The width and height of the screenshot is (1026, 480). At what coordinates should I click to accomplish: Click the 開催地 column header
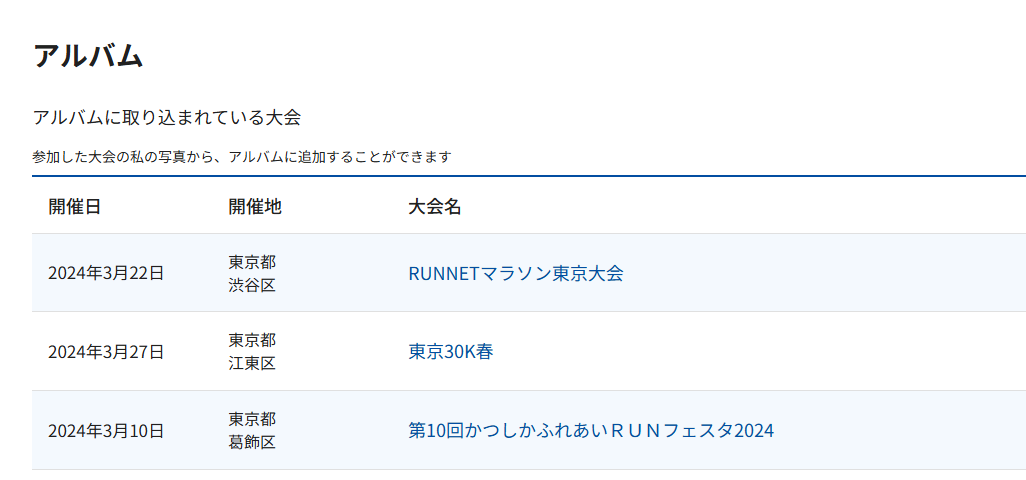(254, 207)
